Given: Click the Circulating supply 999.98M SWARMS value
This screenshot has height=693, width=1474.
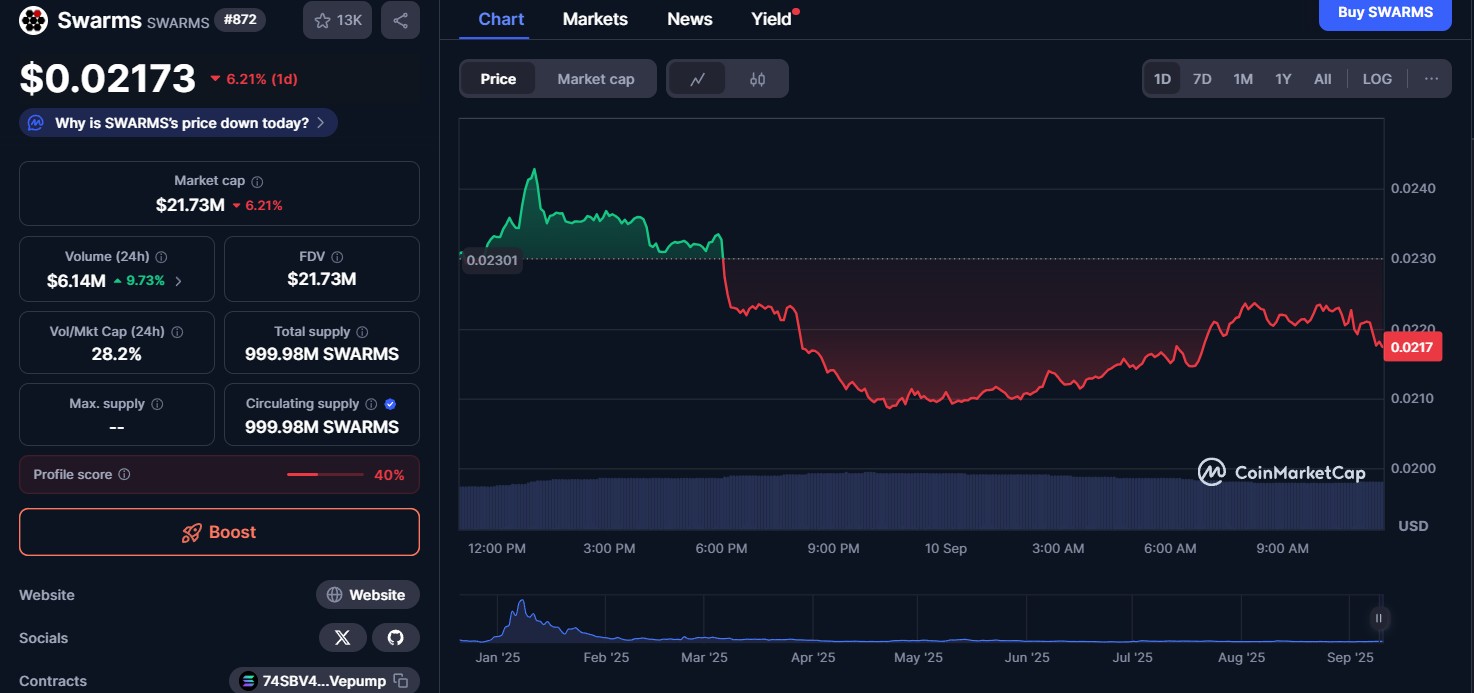Looking at the screenshot, I should [x=322, y=427].
